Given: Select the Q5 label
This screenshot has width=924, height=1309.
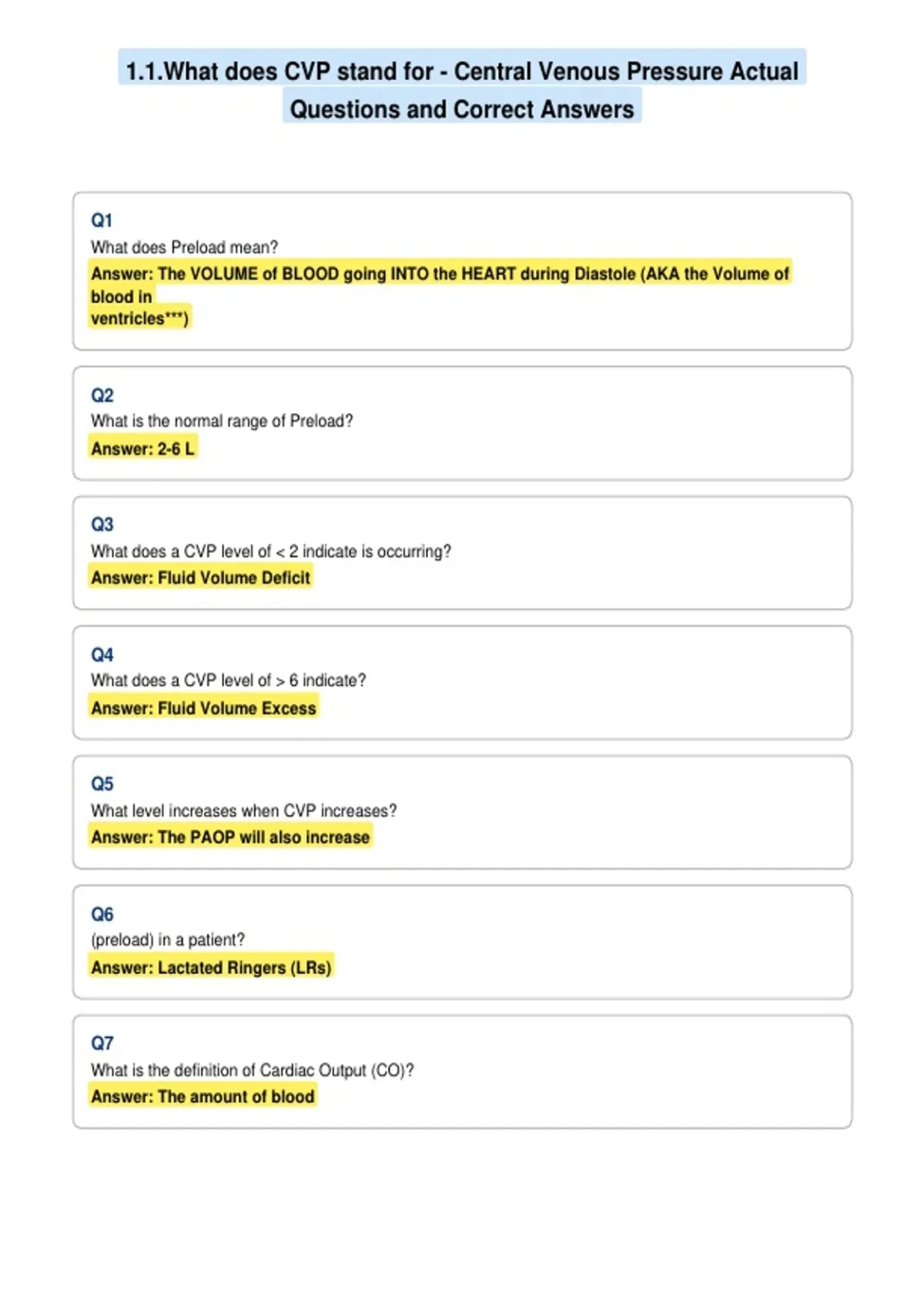Looking at the screenshot, I should click(102, 784).
